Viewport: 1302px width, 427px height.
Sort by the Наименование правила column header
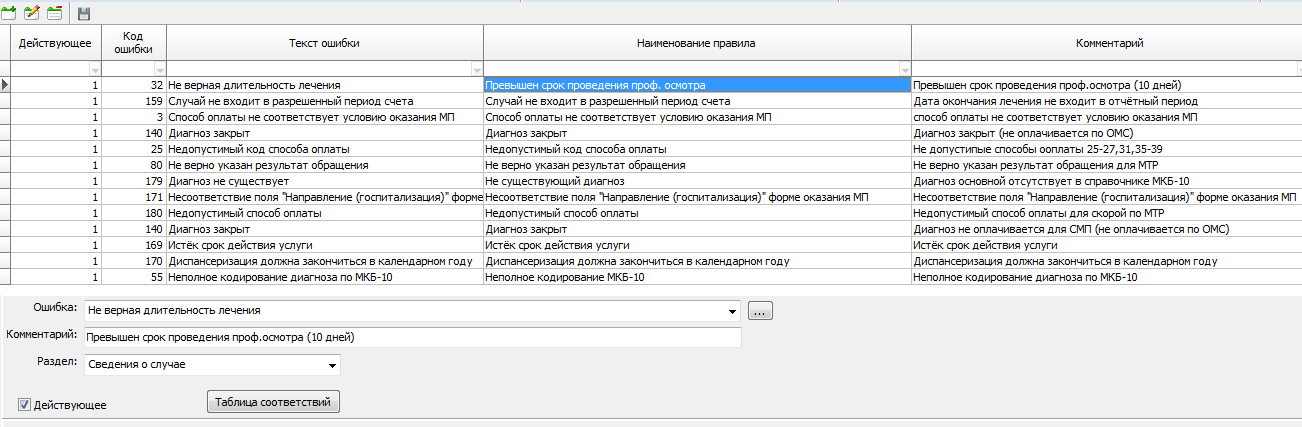(x=697, y=43)
